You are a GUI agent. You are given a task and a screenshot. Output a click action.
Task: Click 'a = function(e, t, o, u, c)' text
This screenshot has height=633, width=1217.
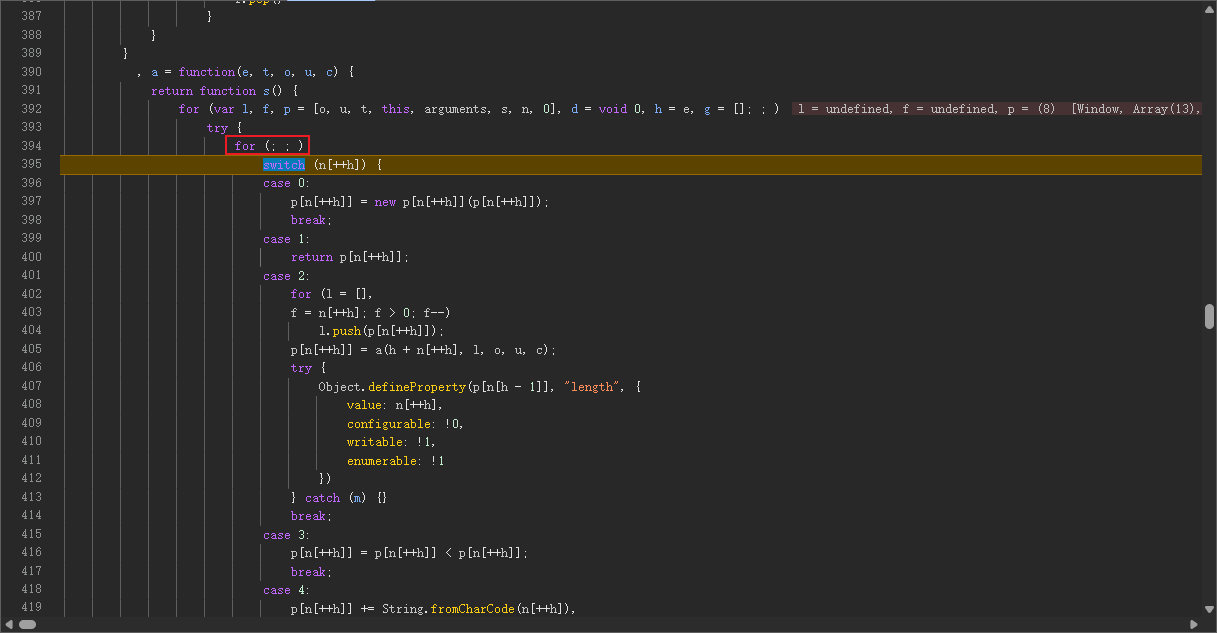pyautogui.click(x=246, y=72)
